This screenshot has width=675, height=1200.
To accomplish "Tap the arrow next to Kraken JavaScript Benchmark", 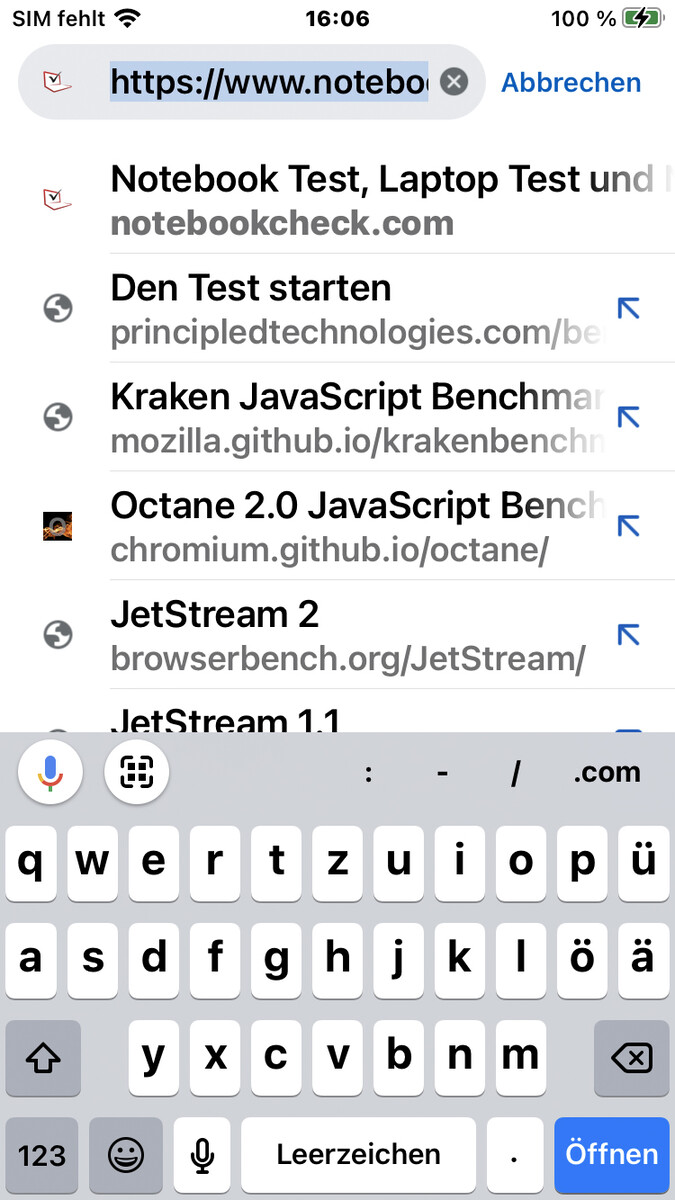I will point(628,417).
